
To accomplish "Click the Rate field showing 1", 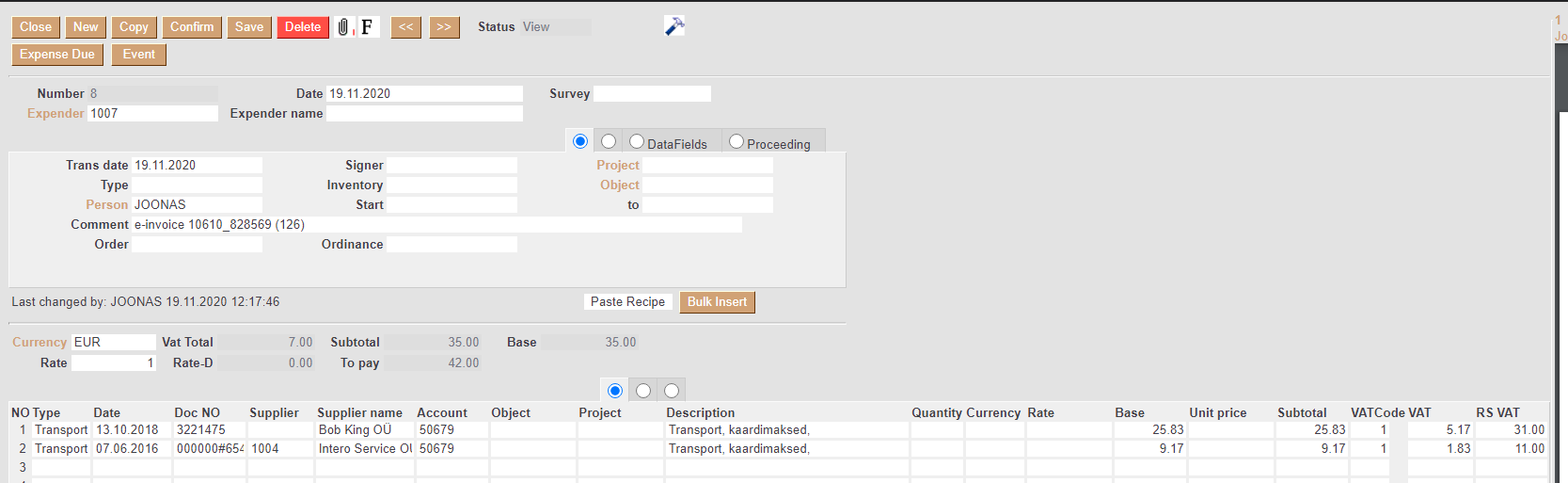I will tap(114, 362).
